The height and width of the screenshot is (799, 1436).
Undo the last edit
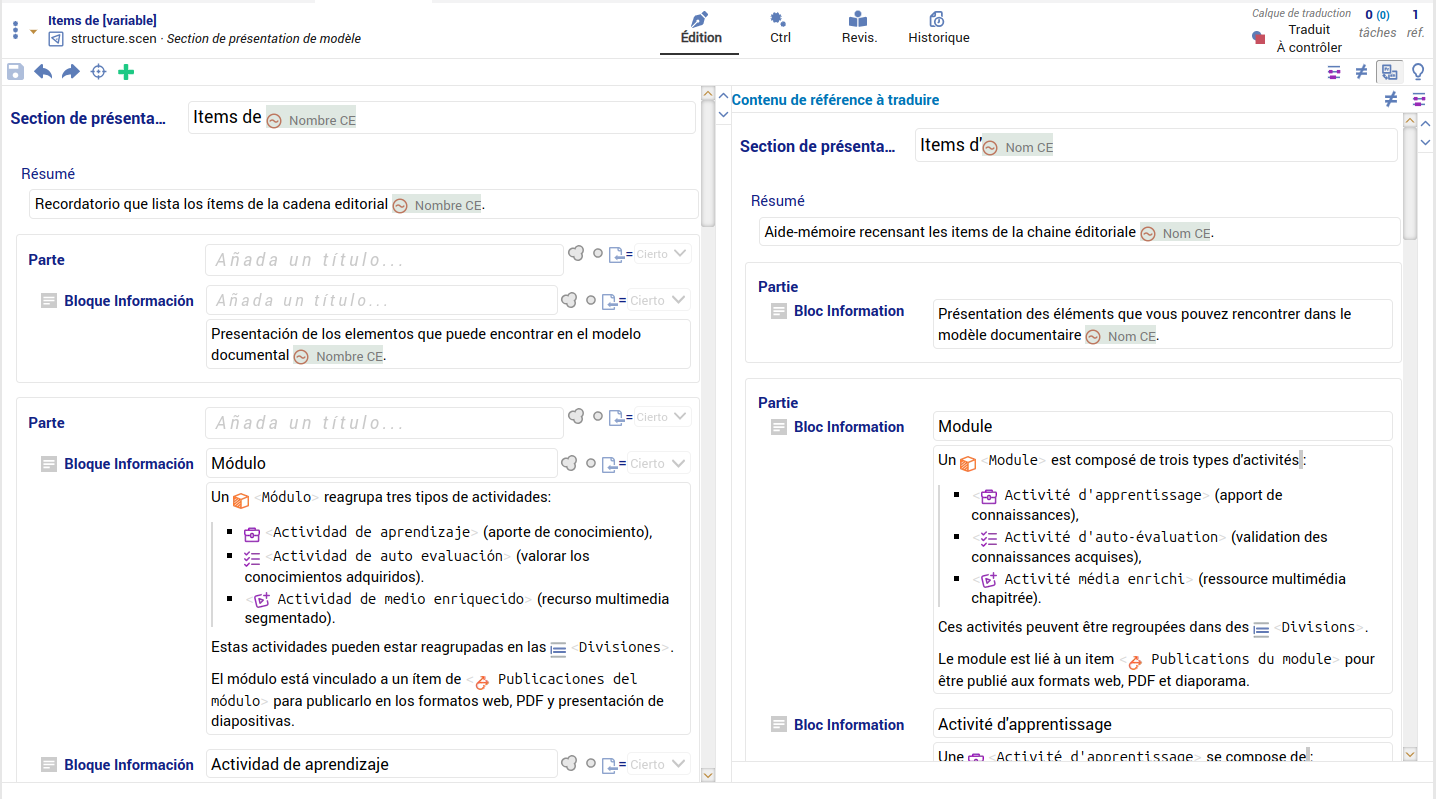[43, 72]
